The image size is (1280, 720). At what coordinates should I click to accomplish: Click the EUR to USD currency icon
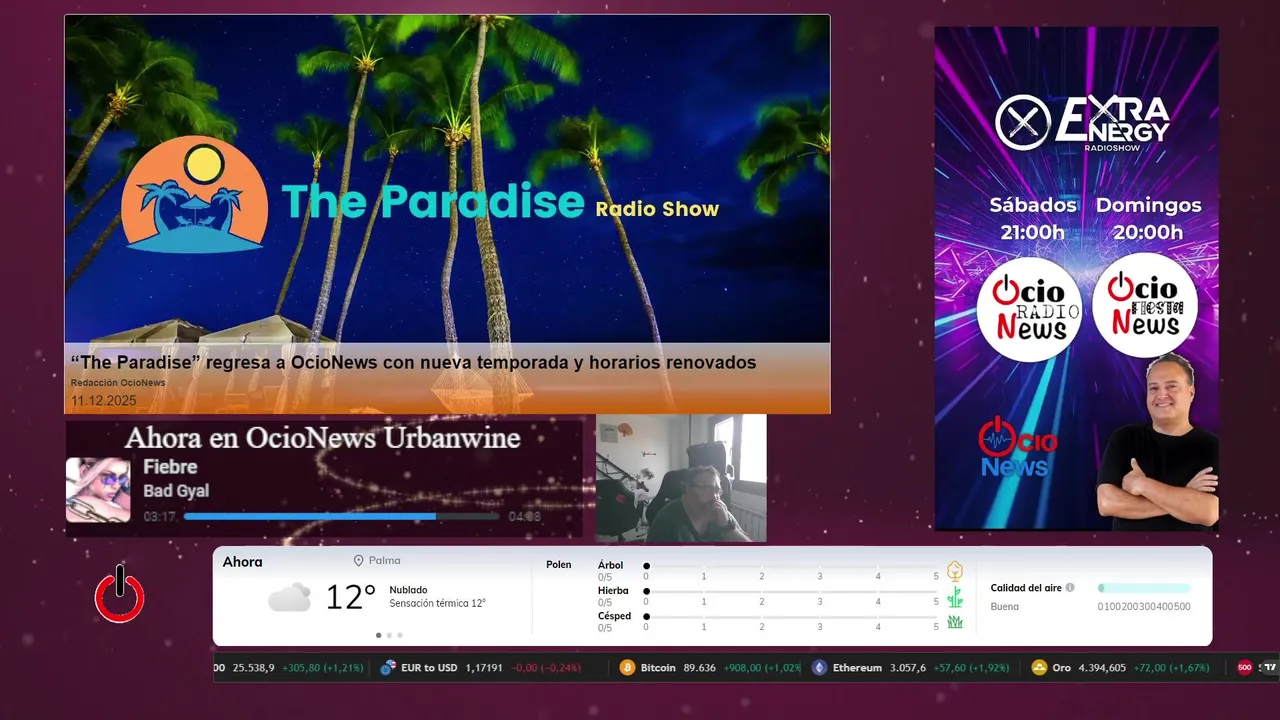pos(388,668)
